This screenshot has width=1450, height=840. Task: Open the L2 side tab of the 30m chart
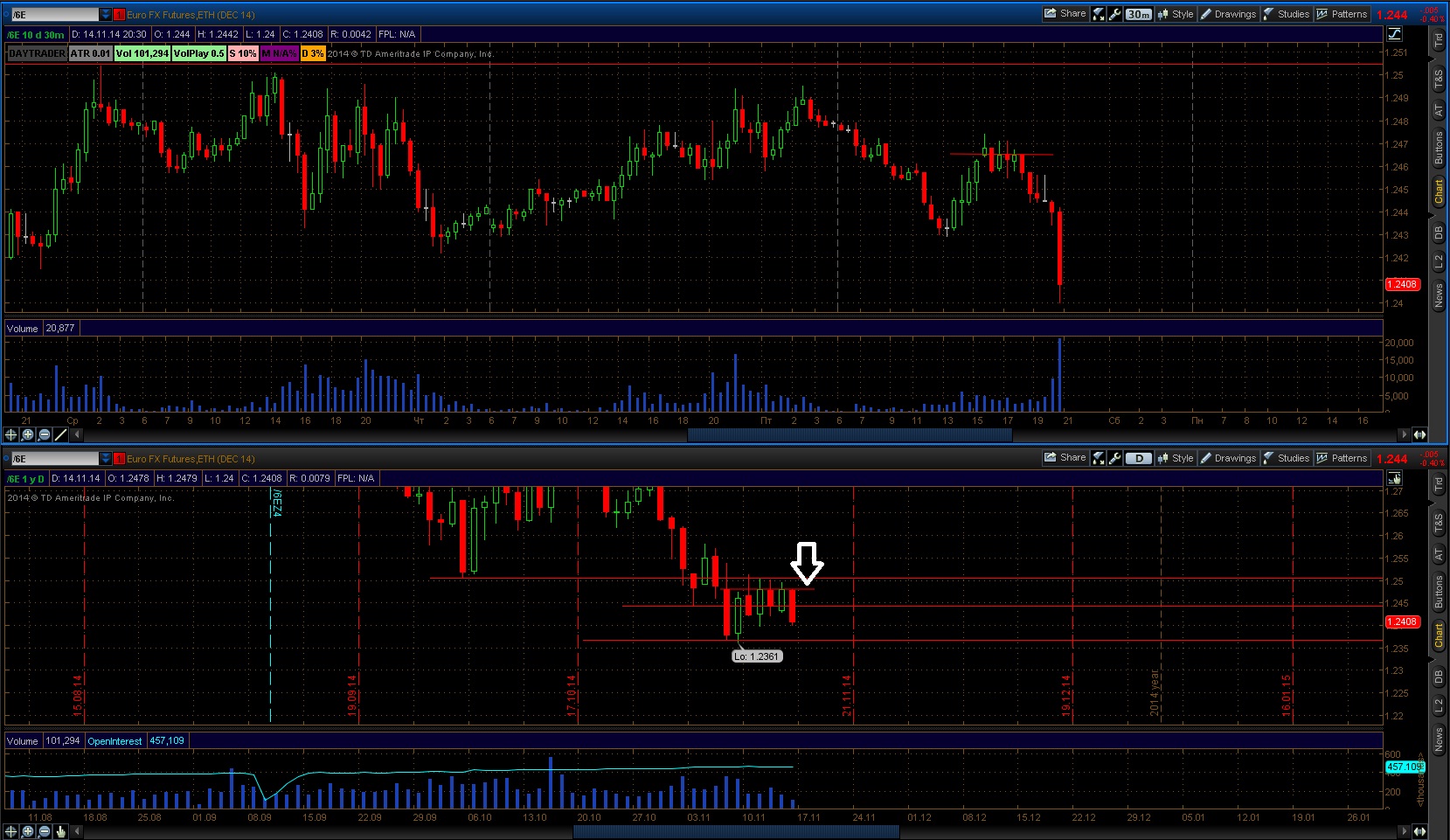click(1439, 261)
